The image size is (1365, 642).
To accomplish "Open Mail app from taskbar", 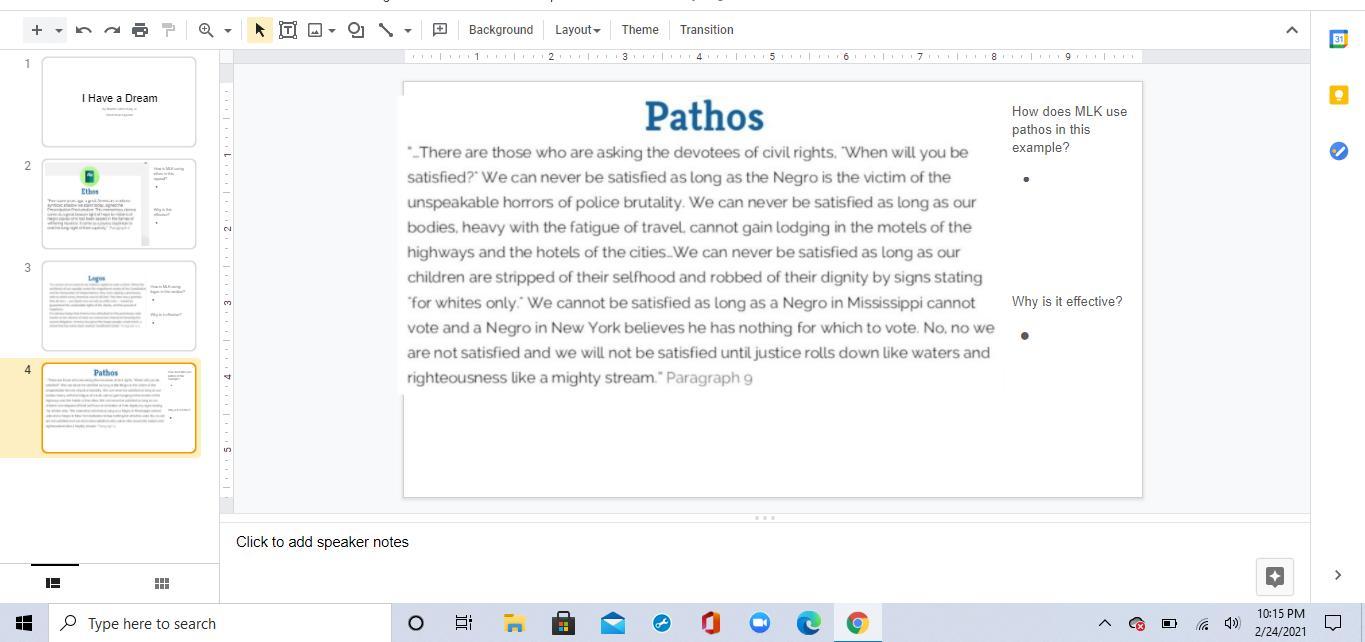I will [x=612, y=623].
